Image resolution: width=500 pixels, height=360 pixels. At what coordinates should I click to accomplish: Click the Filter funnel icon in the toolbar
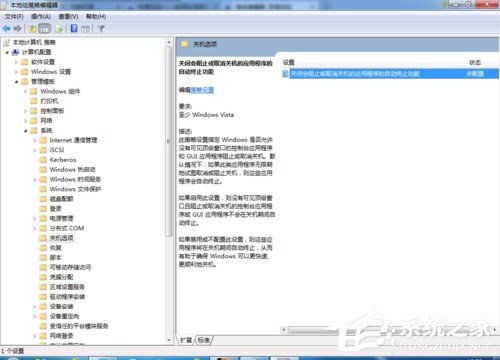point(101,29)
